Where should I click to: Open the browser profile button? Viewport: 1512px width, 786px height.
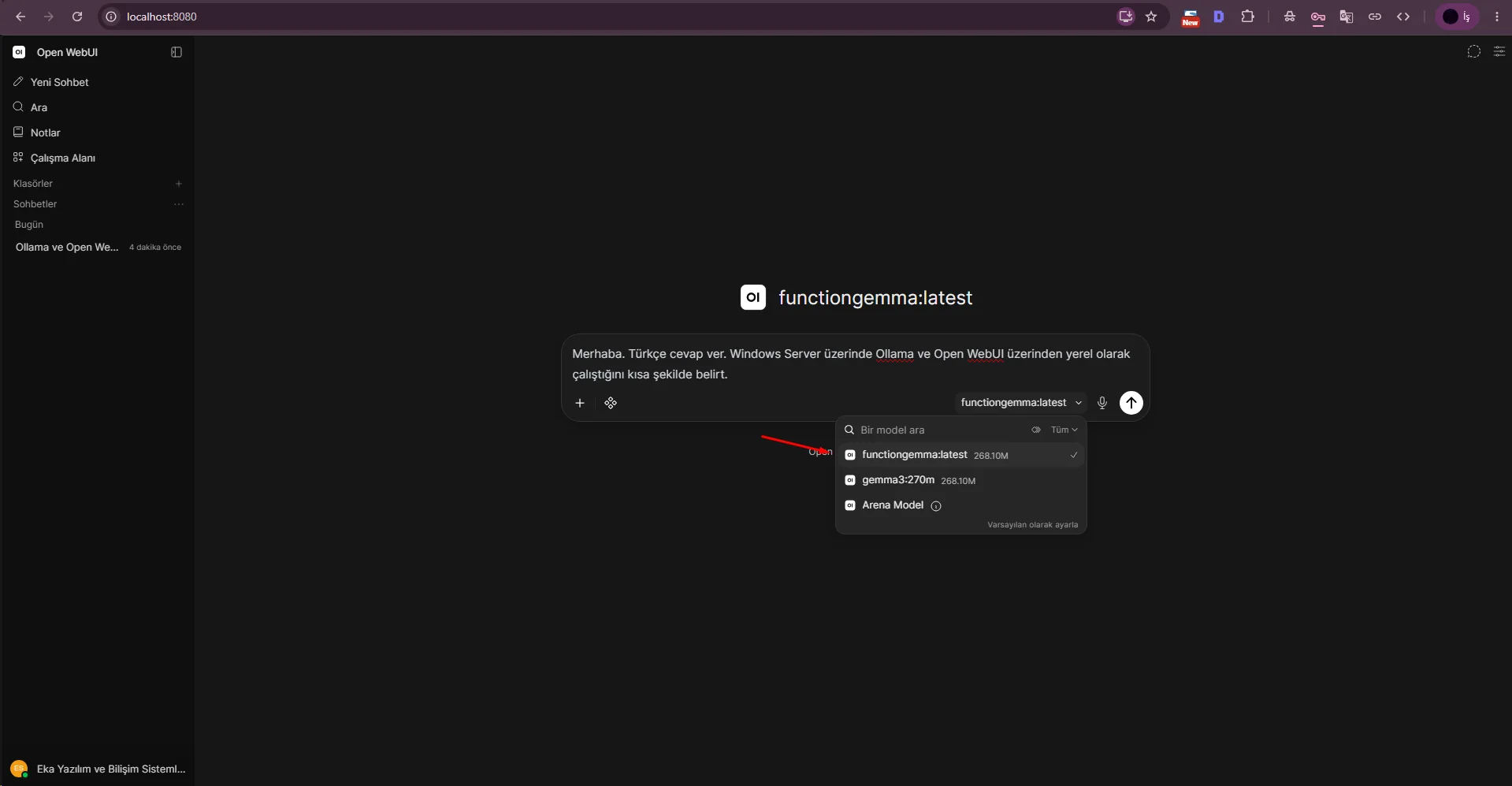pos(1457,17)
